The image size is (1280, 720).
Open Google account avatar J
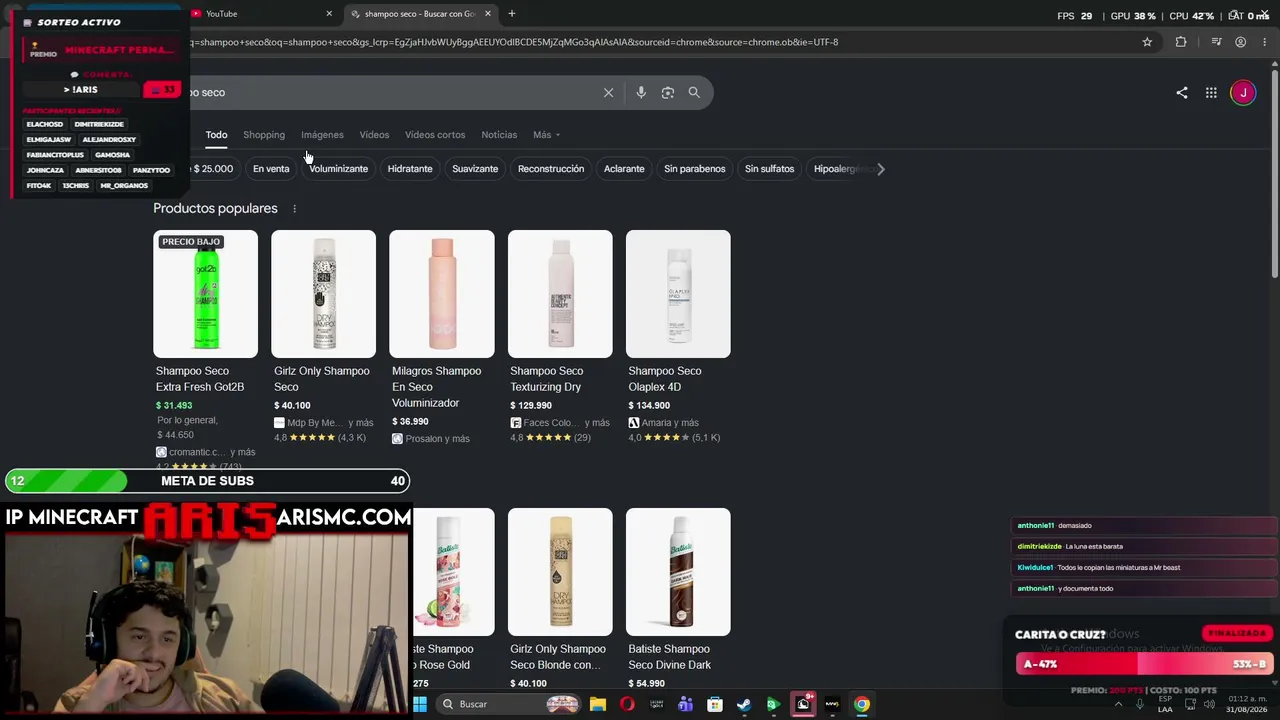point(1243,93)
